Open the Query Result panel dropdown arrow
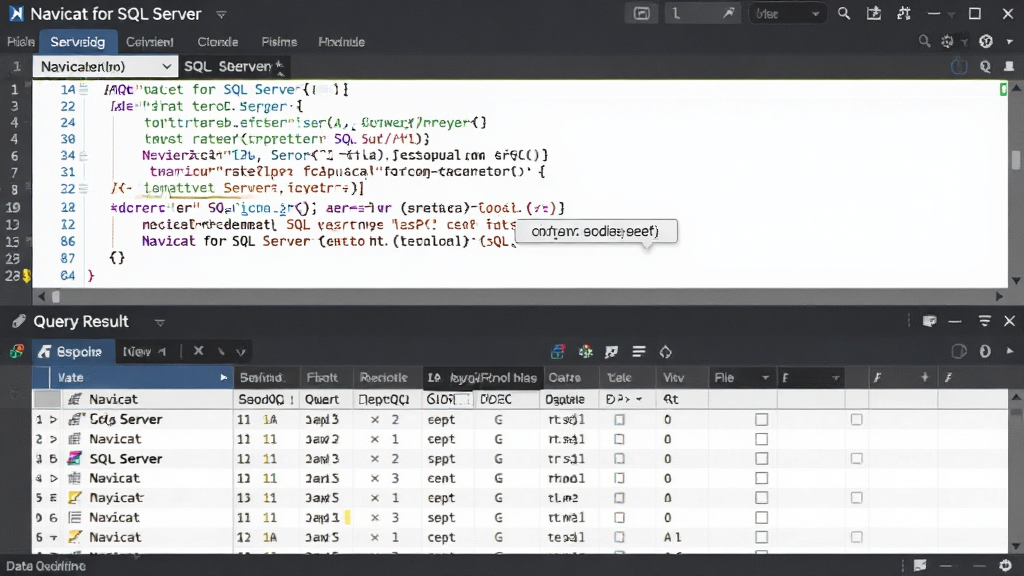This screenshot has width=1024, height=576. (159, 322)
